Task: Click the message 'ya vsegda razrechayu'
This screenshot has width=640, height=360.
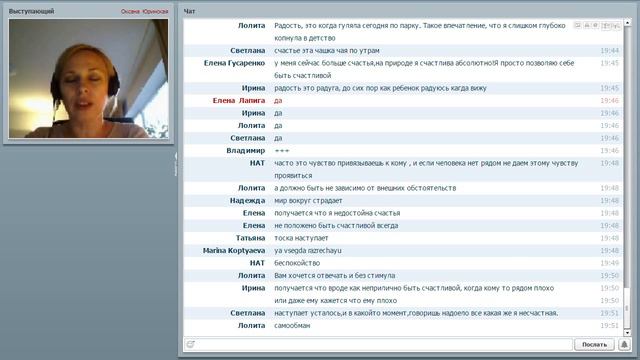Action: click(x=308, y=251)
